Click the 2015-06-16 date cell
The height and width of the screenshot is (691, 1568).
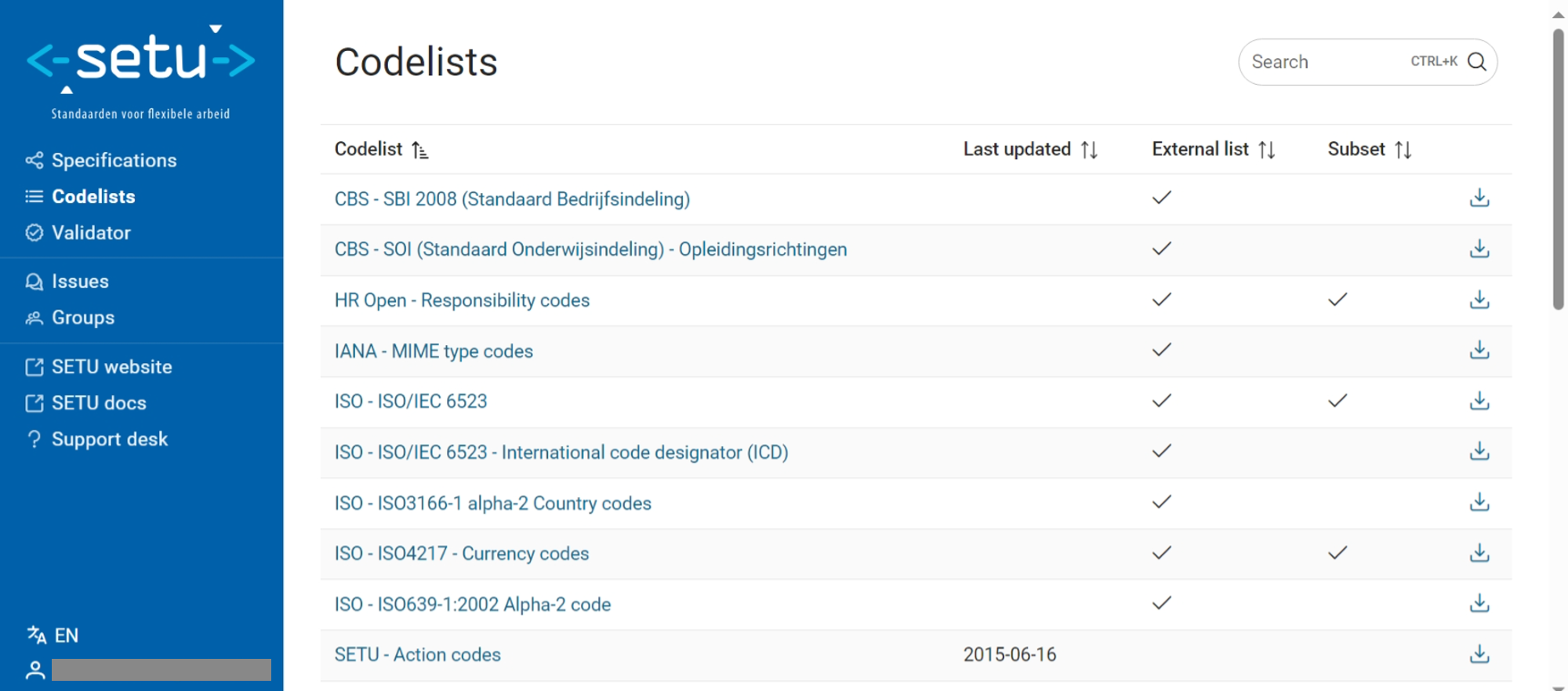point(1010,655)
